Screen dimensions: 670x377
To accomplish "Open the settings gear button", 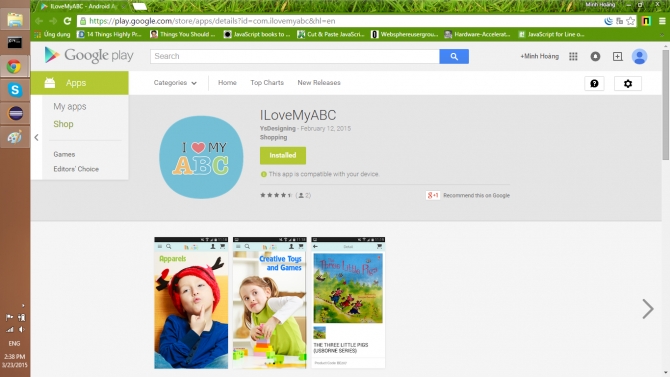I will 628,83.
